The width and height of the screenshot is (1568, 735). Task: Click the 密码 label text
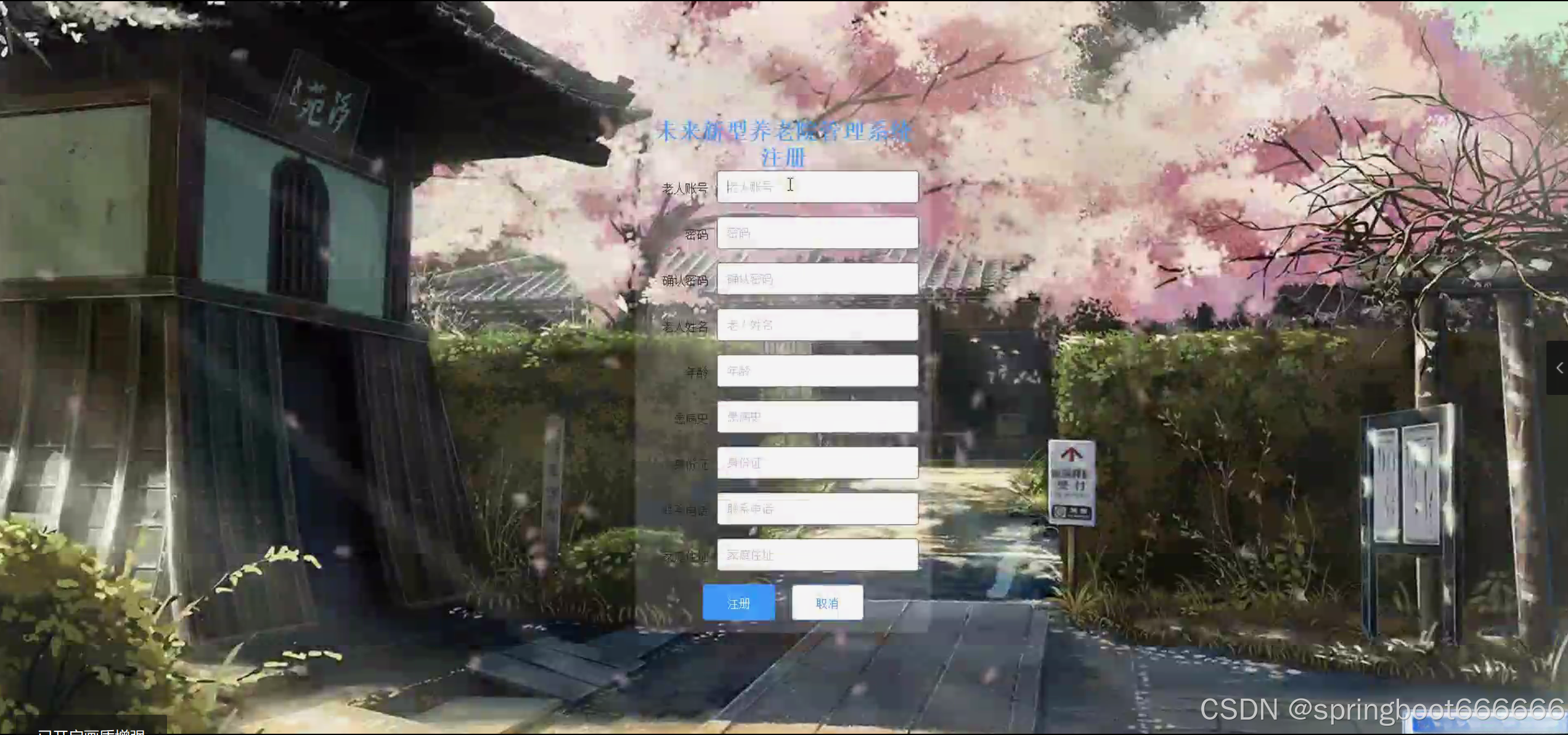coord(696,235)
